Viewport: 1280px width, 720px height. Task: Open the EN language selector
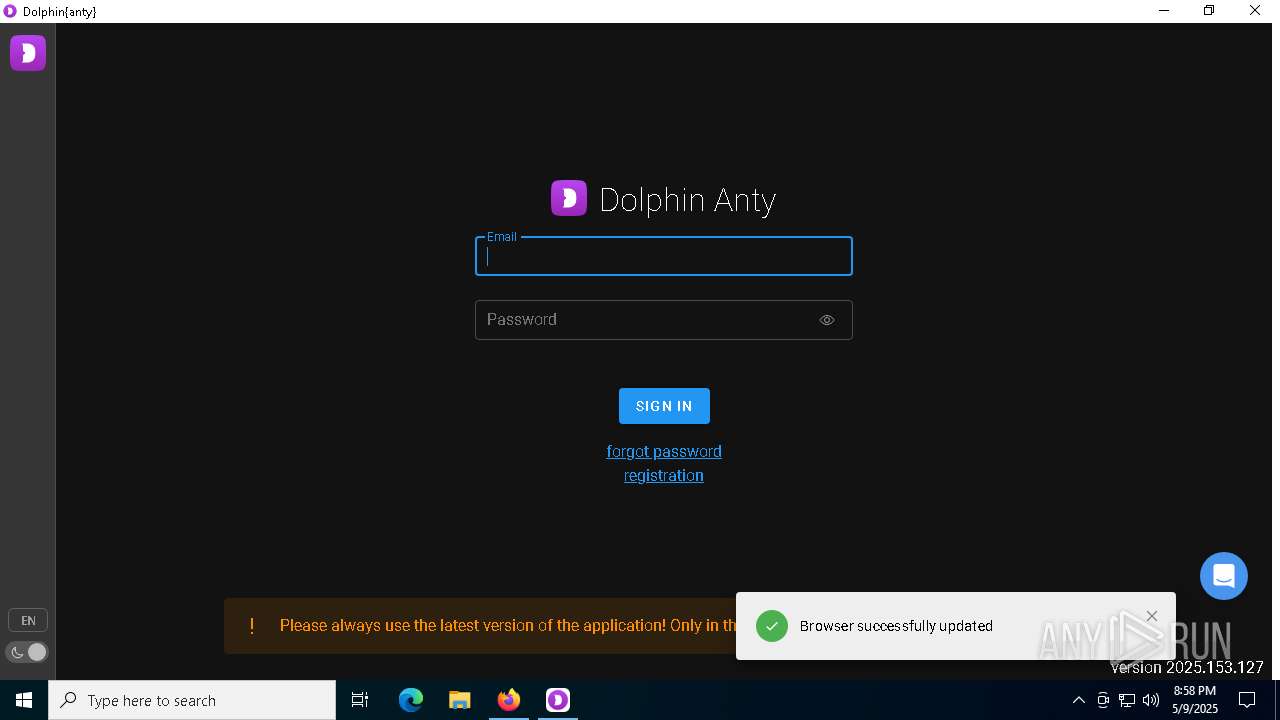pos(28,621)
